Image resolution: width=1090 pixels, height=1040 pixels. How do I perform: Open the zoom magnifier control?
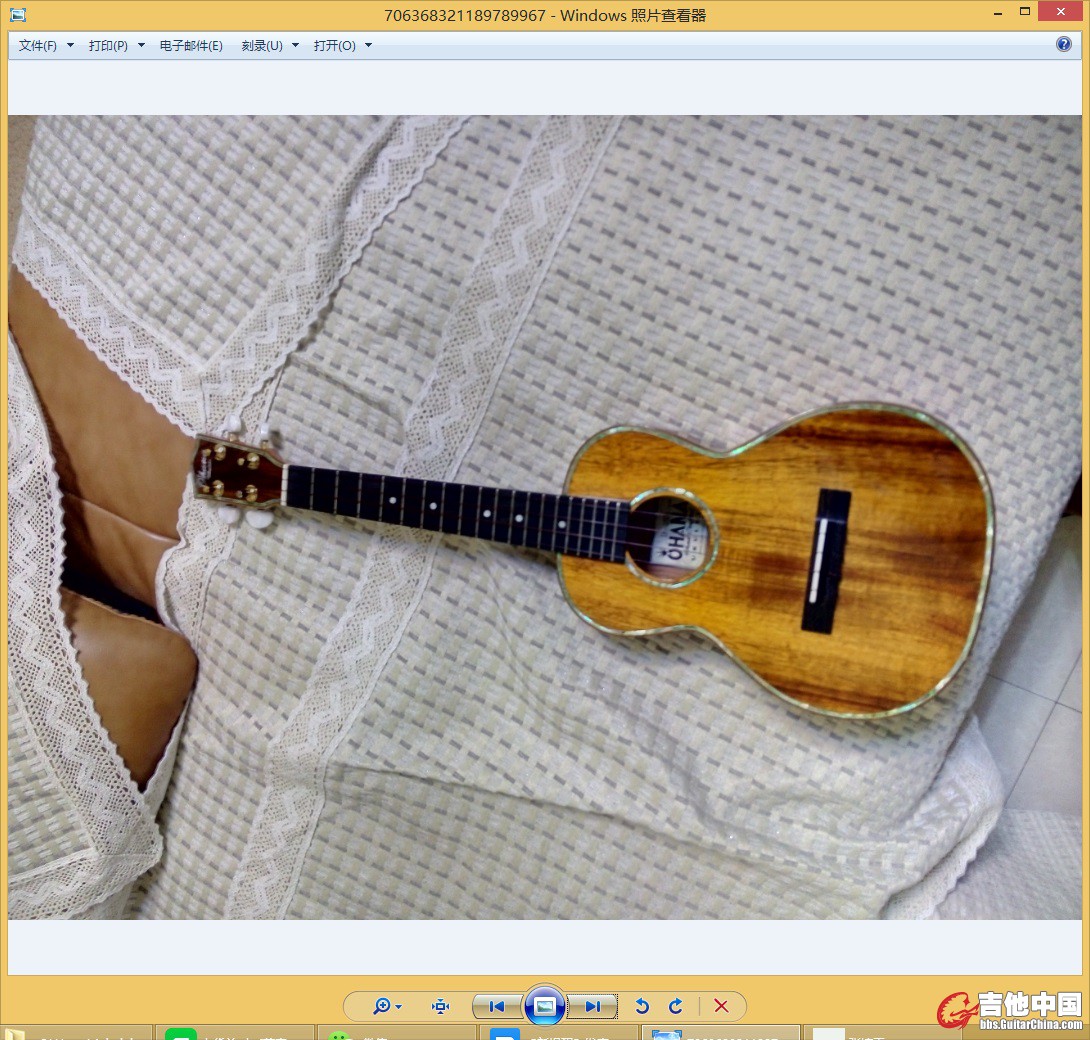tap(386, 1006)
